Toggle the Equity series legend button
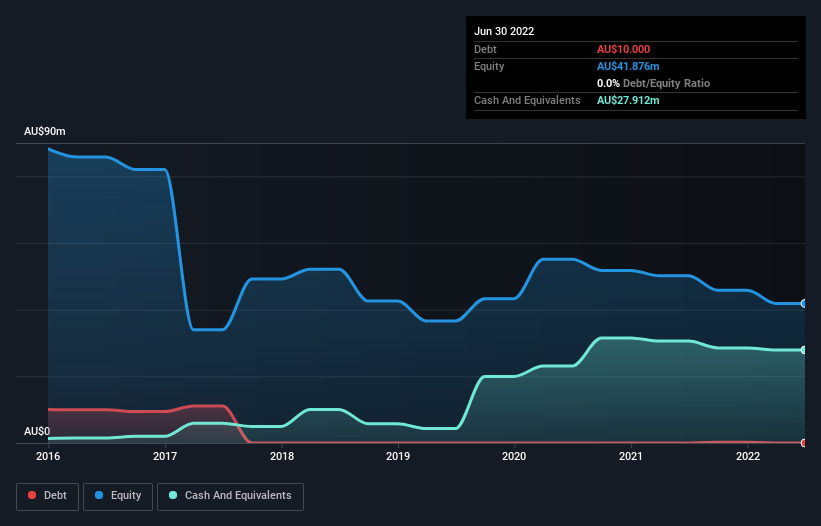Viewport: 821px width, 526px height. 118,496
